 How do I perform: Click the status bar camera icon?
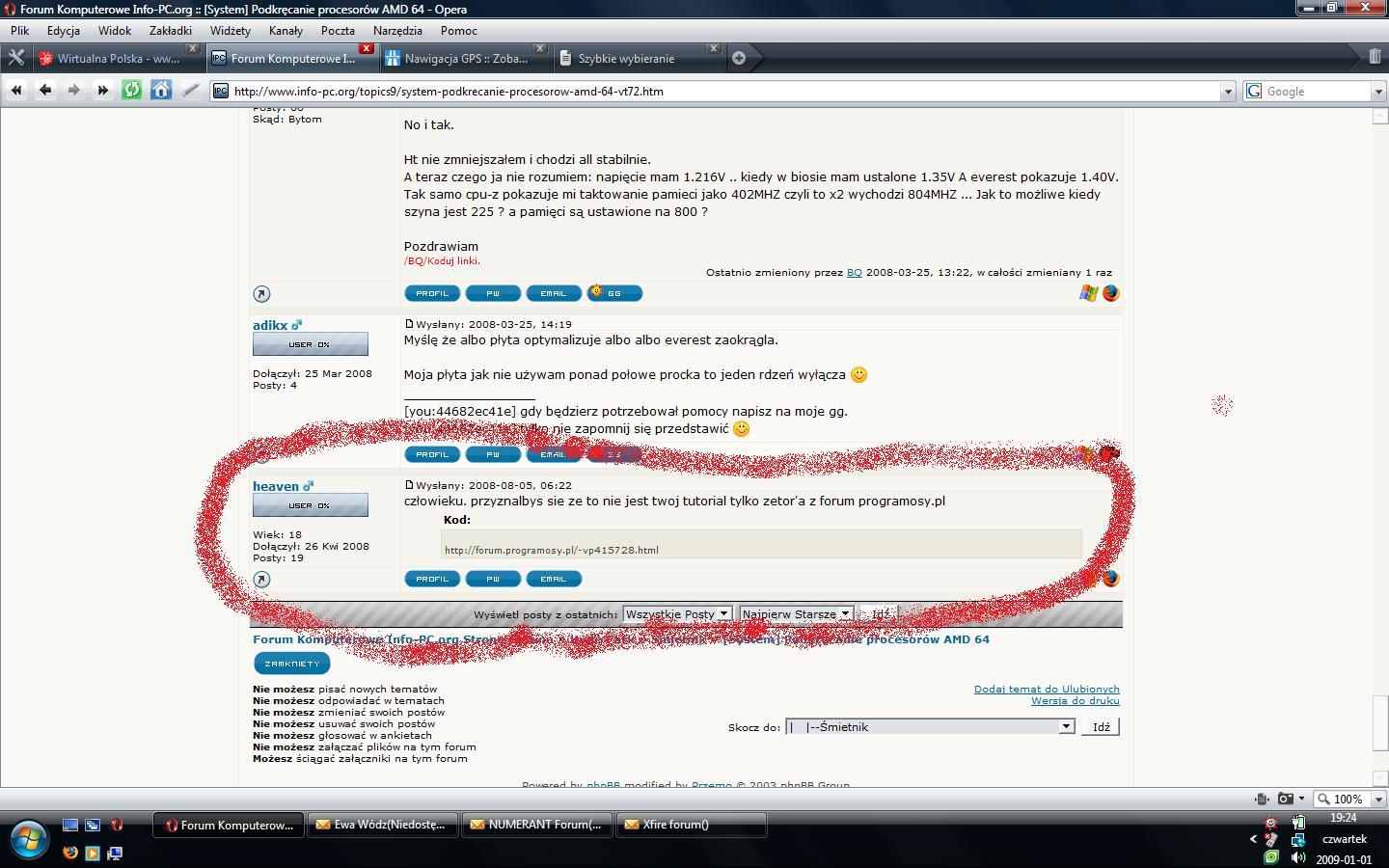coord(1285,799)
